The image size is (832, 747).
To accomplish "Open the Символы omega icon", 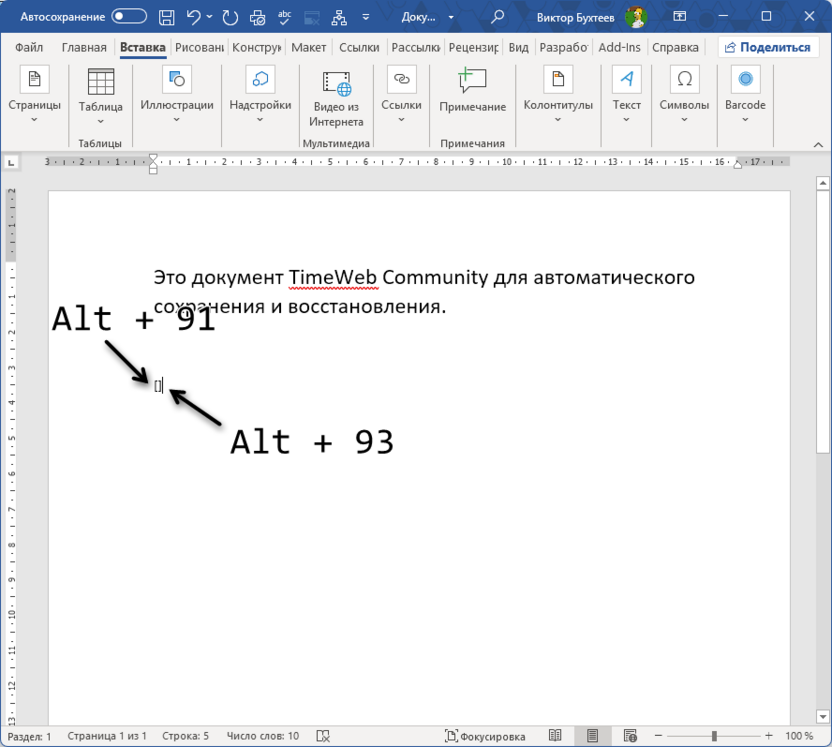I will [x=684, y=80].
